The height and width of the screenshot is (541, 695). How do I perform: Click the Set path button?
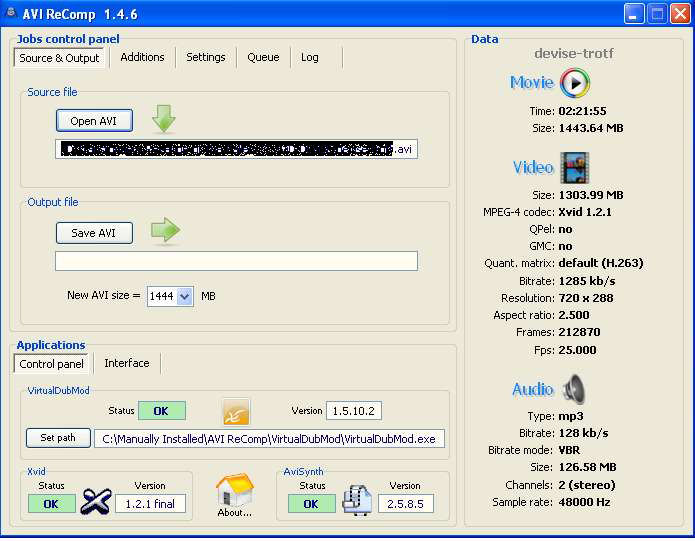coord(58,438)
